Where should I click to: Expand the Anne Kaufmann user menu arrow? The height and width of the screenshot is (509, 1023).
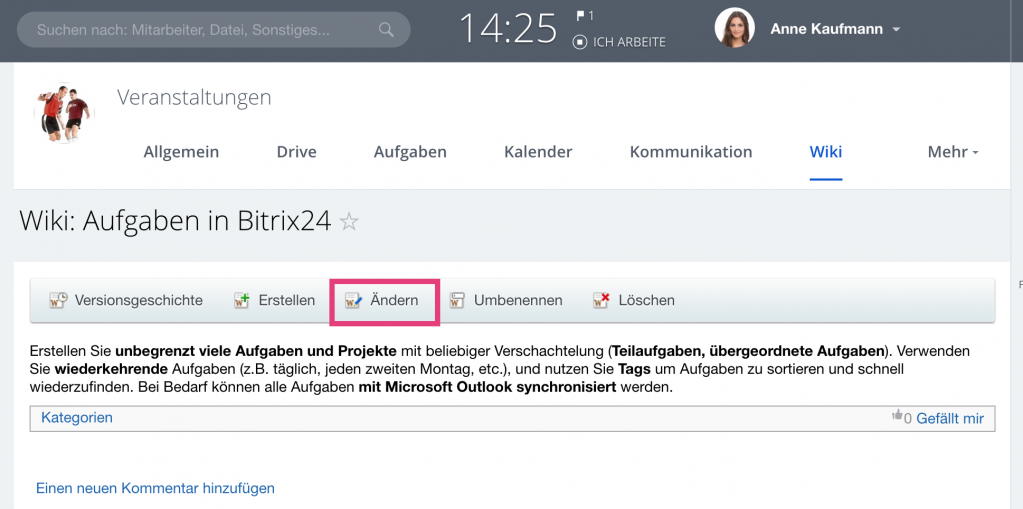896,29
